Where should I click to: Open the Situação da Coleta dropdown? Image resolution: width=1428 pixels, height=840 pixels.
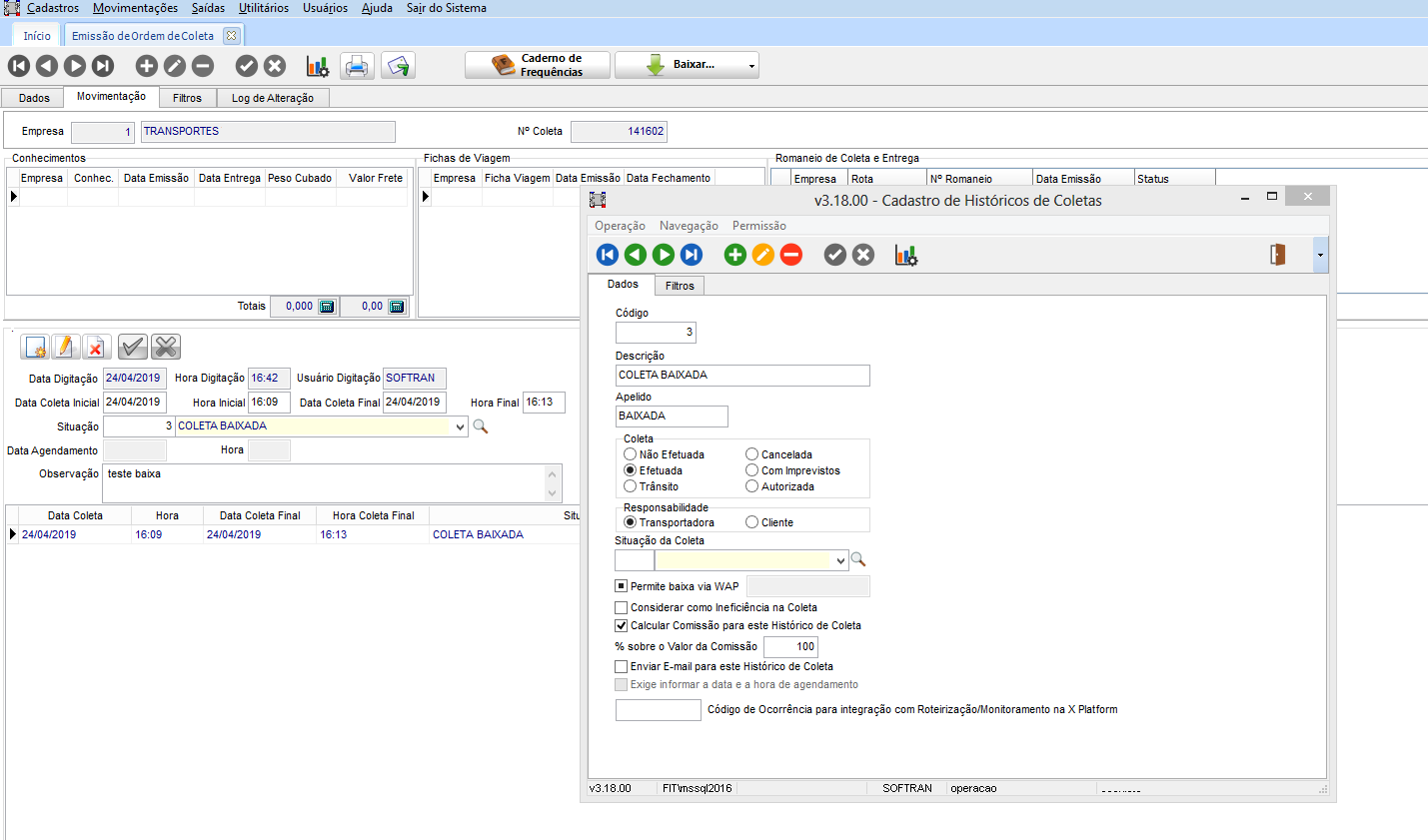(840, 561)
